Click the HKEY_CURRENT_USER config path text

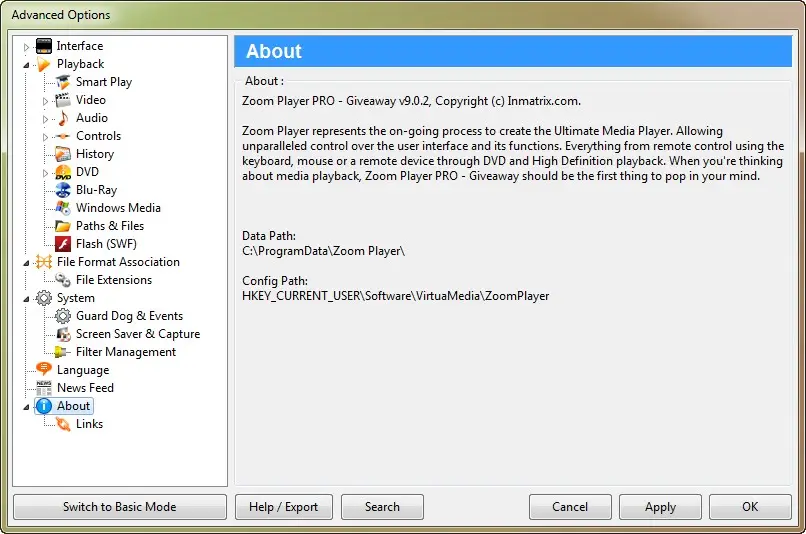[x=395, y=296]
